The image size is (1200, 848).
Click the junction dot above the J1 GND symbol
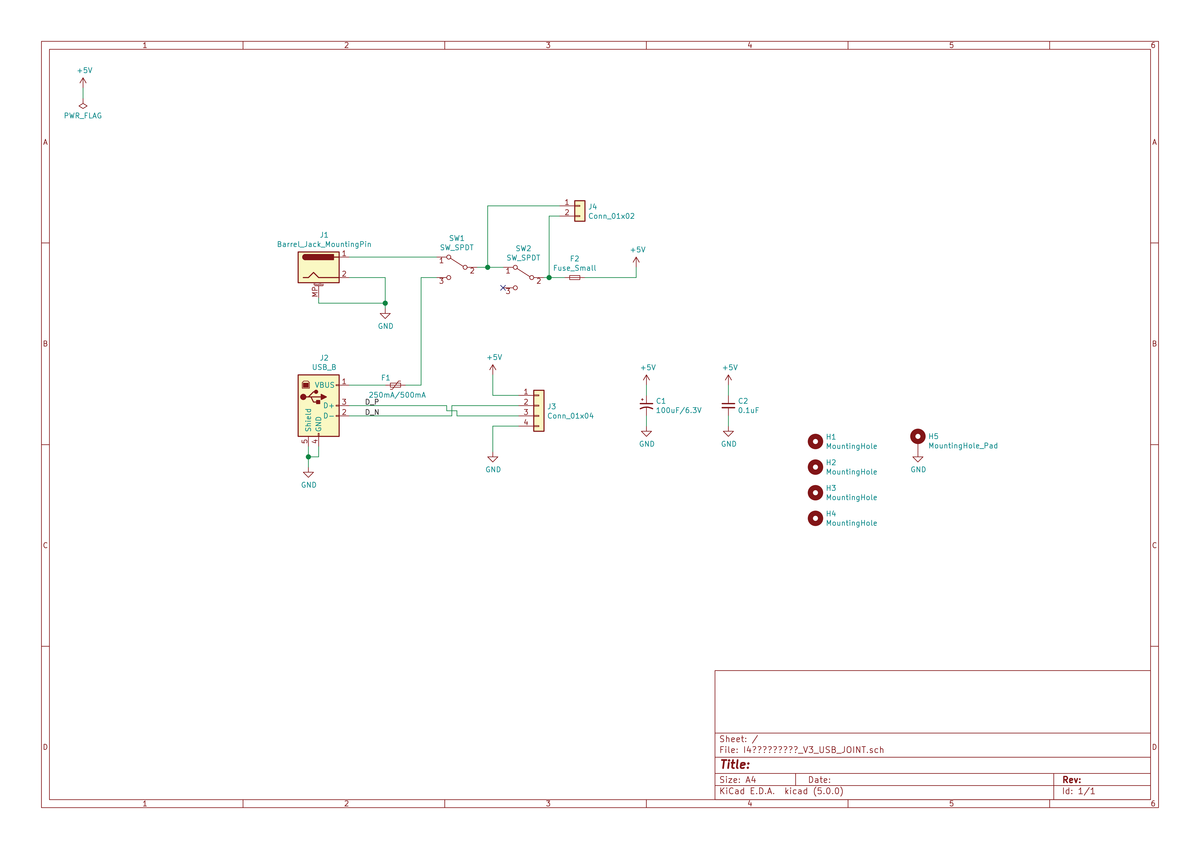pos(385,303)
